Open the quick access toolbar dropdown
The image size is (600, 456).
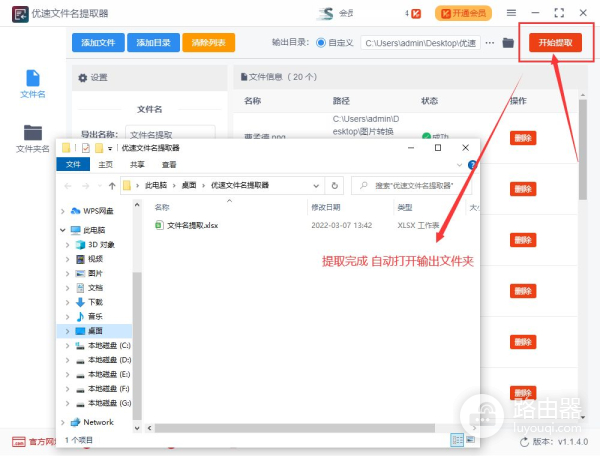point(110,148)
